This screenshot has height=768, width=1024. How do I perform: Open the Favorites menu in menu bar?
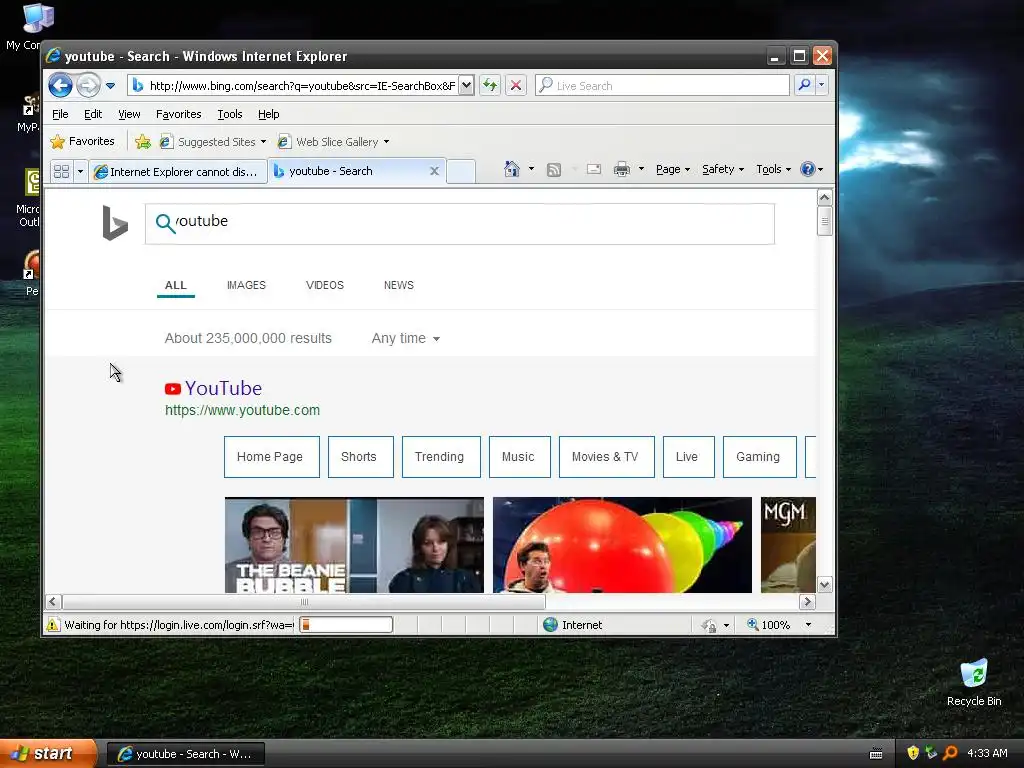[178, 114]
